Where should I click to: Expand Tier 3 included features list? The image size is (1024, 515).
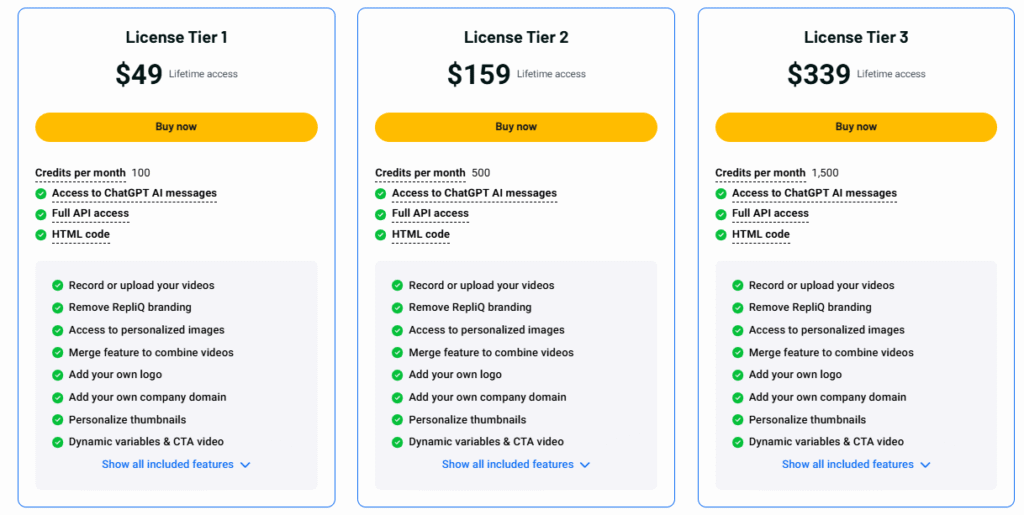pos(856,465)
